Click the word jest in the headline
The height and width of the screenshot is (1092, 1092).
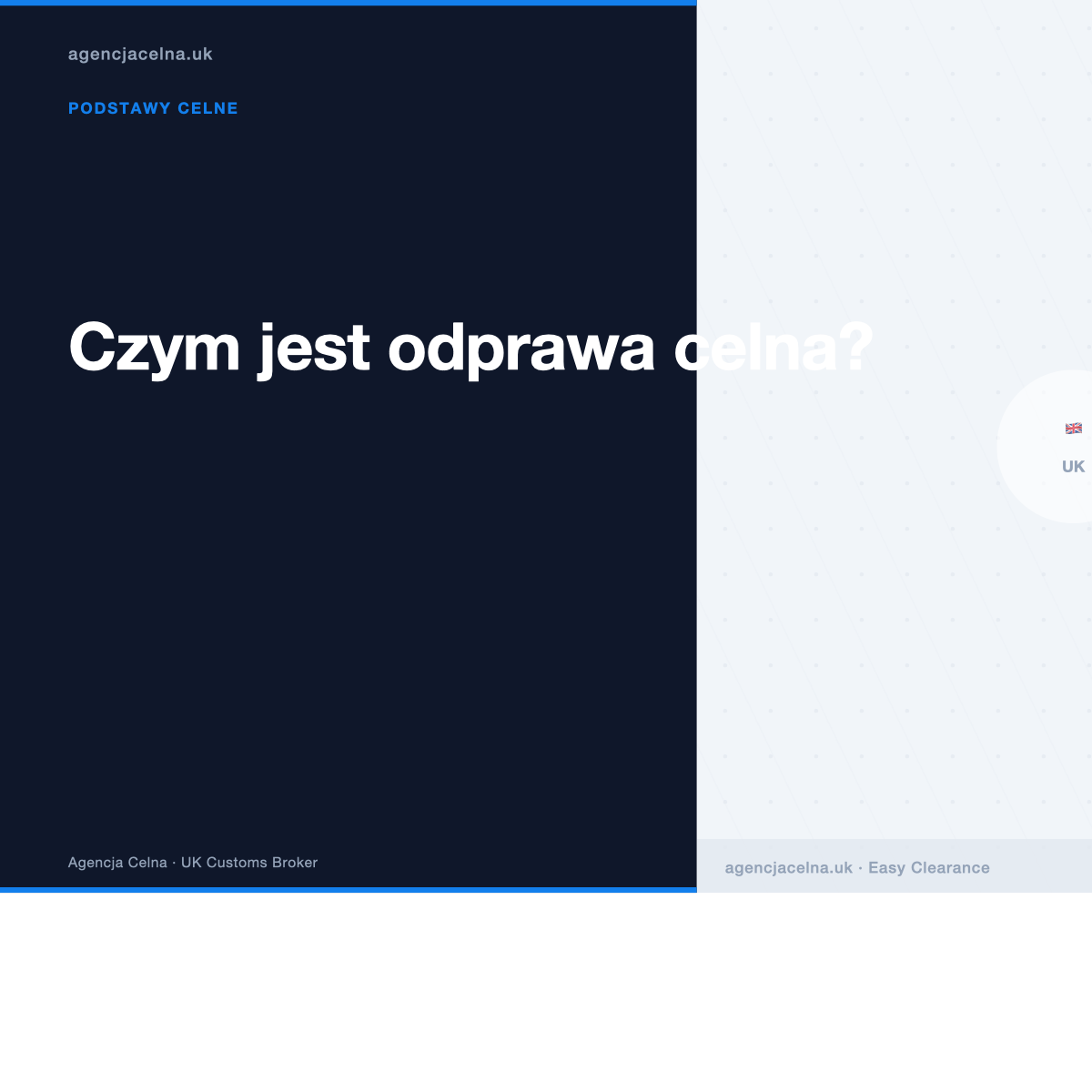pyautogui.click(x=314, y=348)
